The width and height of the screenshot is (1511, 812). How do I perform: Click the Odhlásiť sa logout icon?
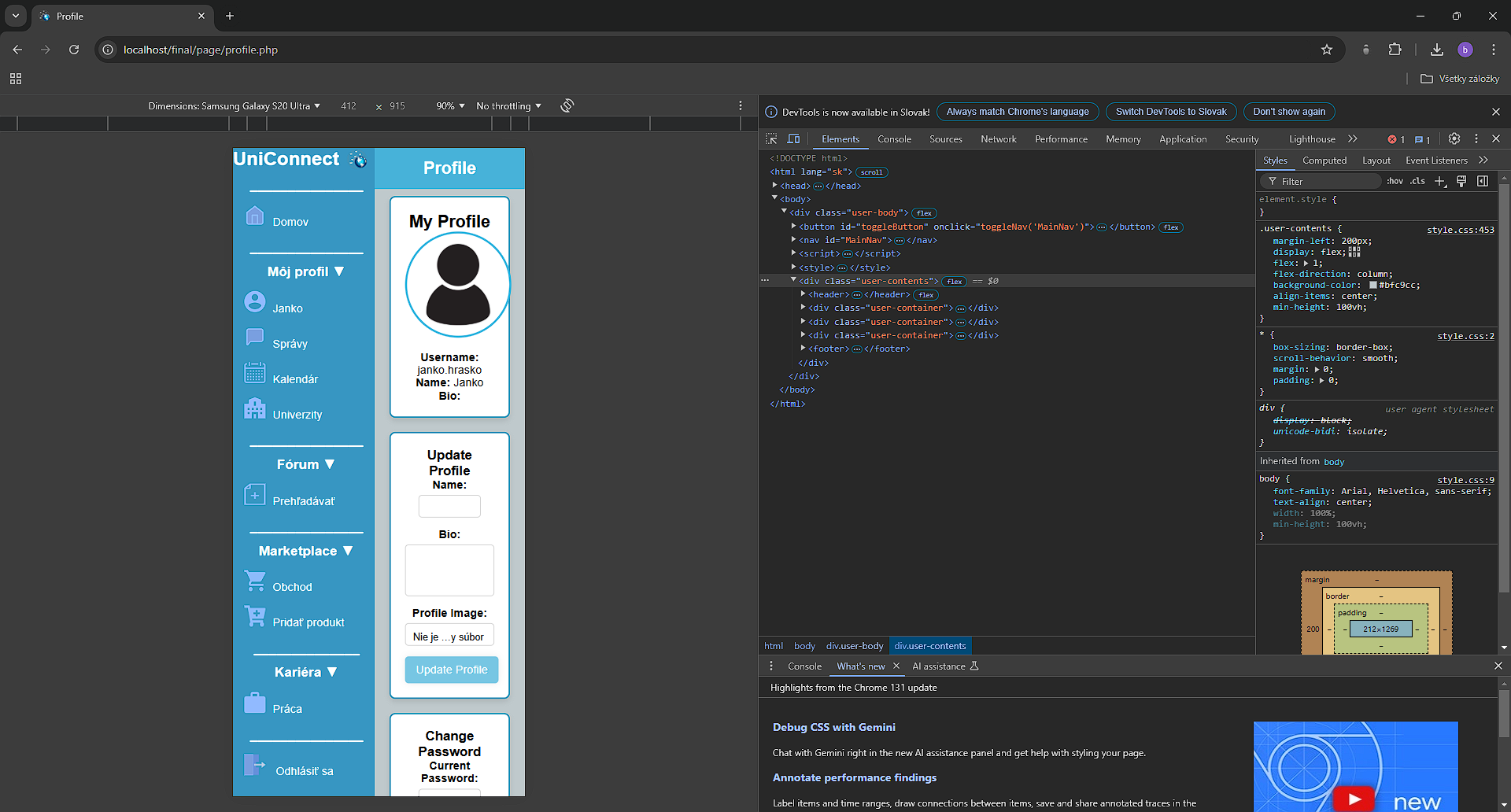pos(255,764)
